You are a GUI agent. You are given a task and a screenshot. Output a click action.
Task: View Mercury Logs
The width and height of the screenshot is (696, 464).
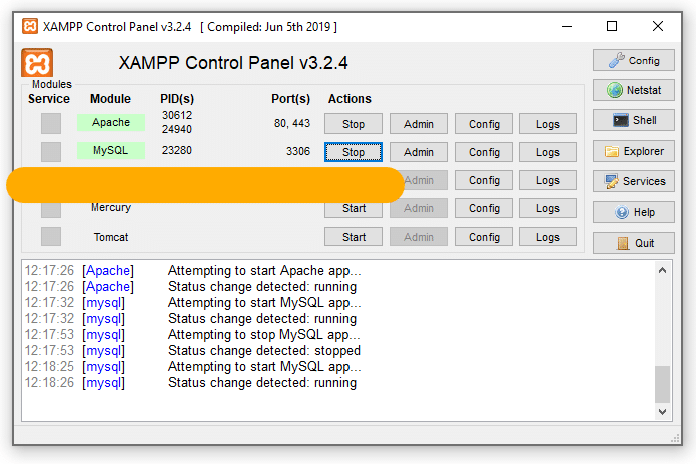pyautogui.click(x=548, y=208)
